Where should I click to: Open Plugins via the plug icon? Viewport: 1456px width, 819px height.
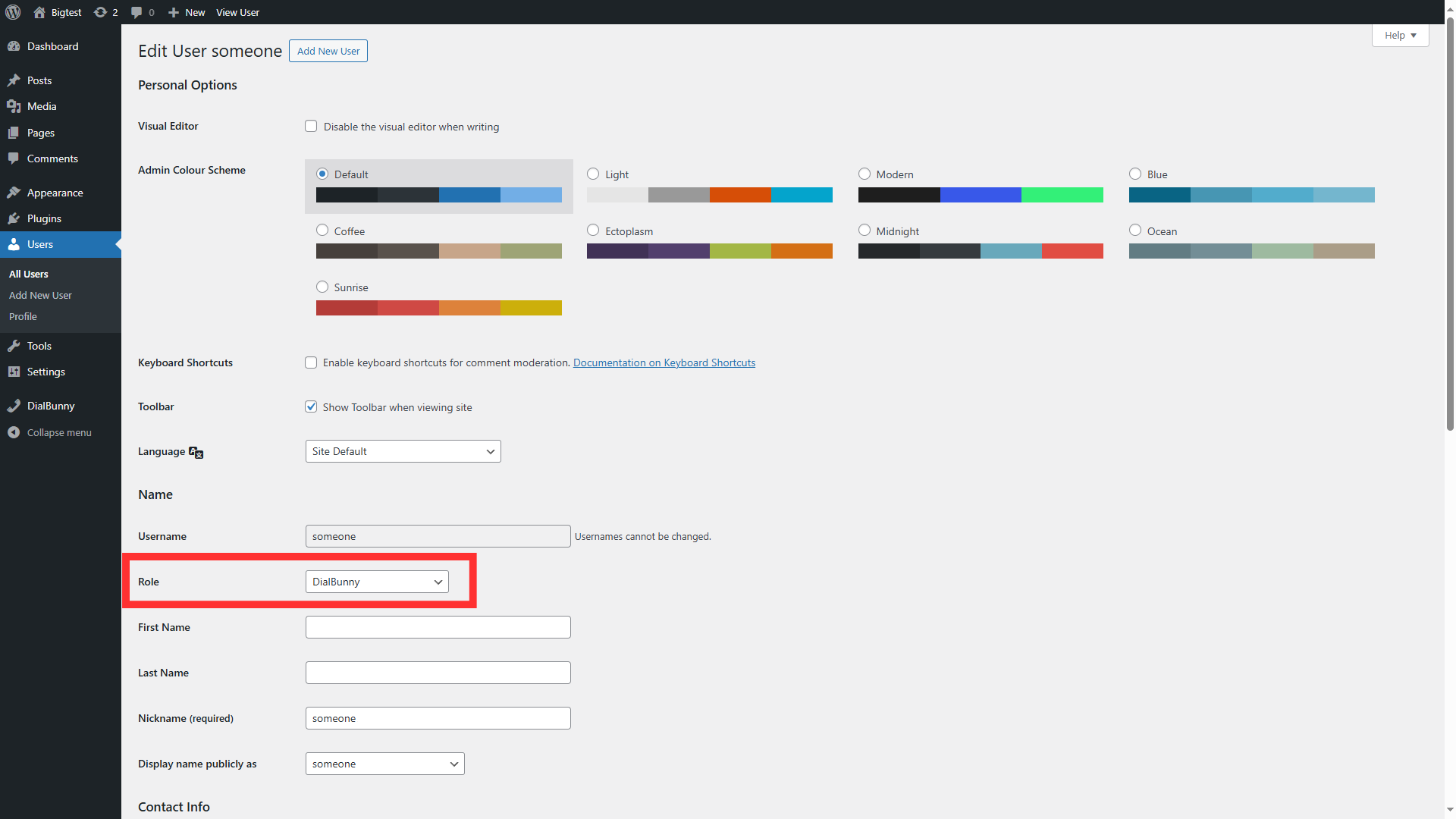click(x=14, y=218)
